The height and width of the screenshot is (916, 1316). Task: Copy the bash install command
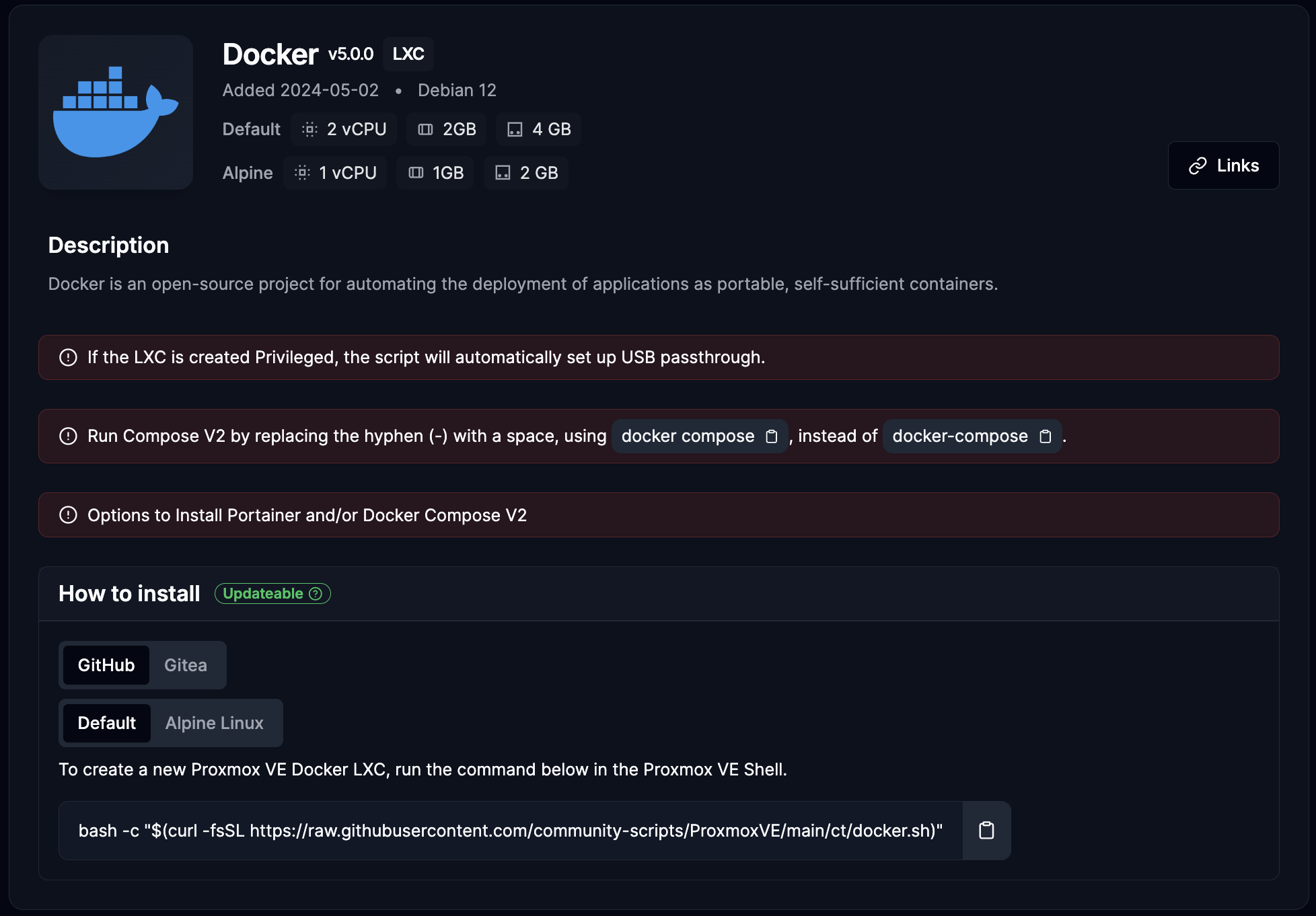(x=986, y=831)
